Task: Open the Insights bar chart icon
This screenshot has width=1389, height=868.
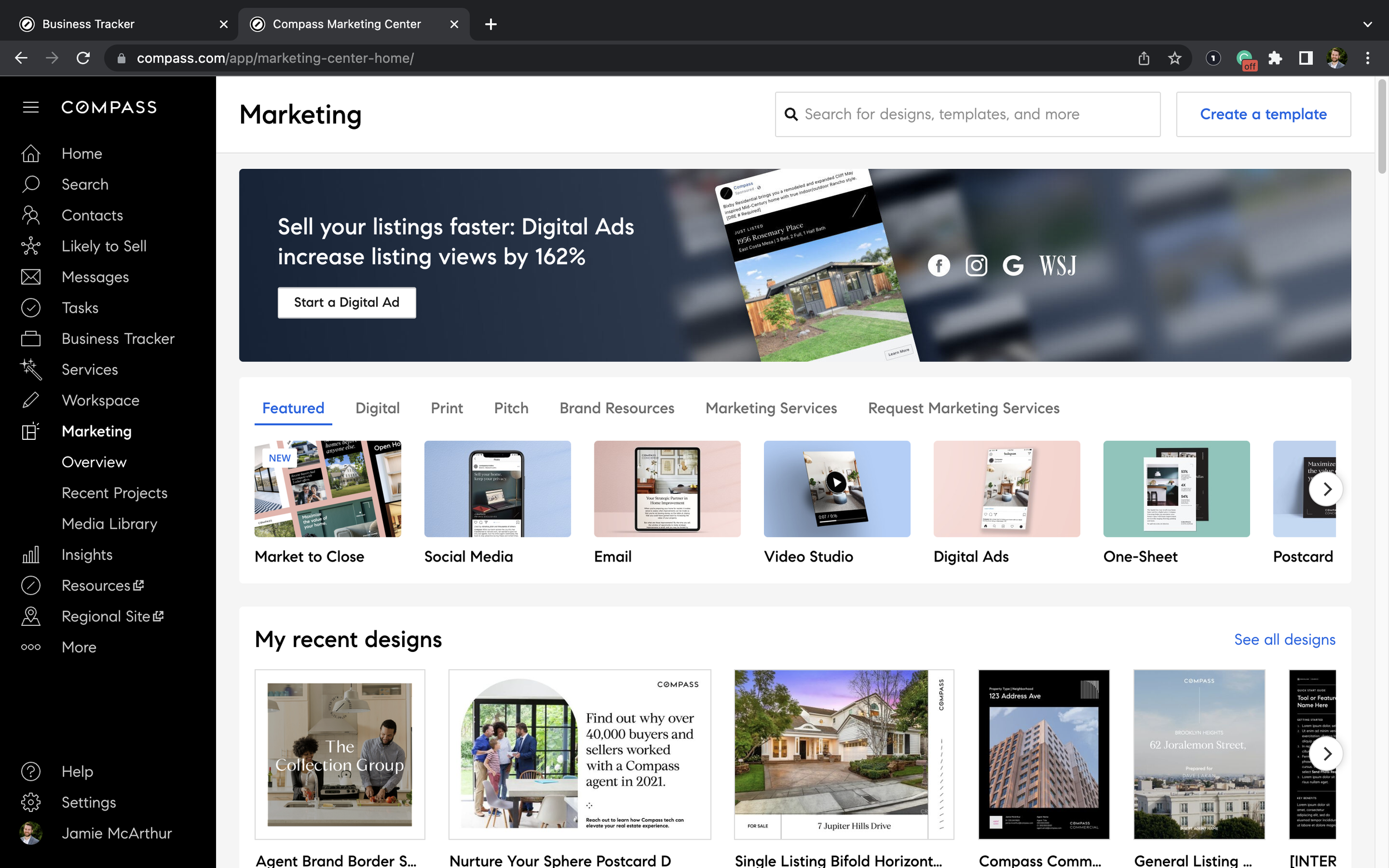Action: tap(31, 555)
